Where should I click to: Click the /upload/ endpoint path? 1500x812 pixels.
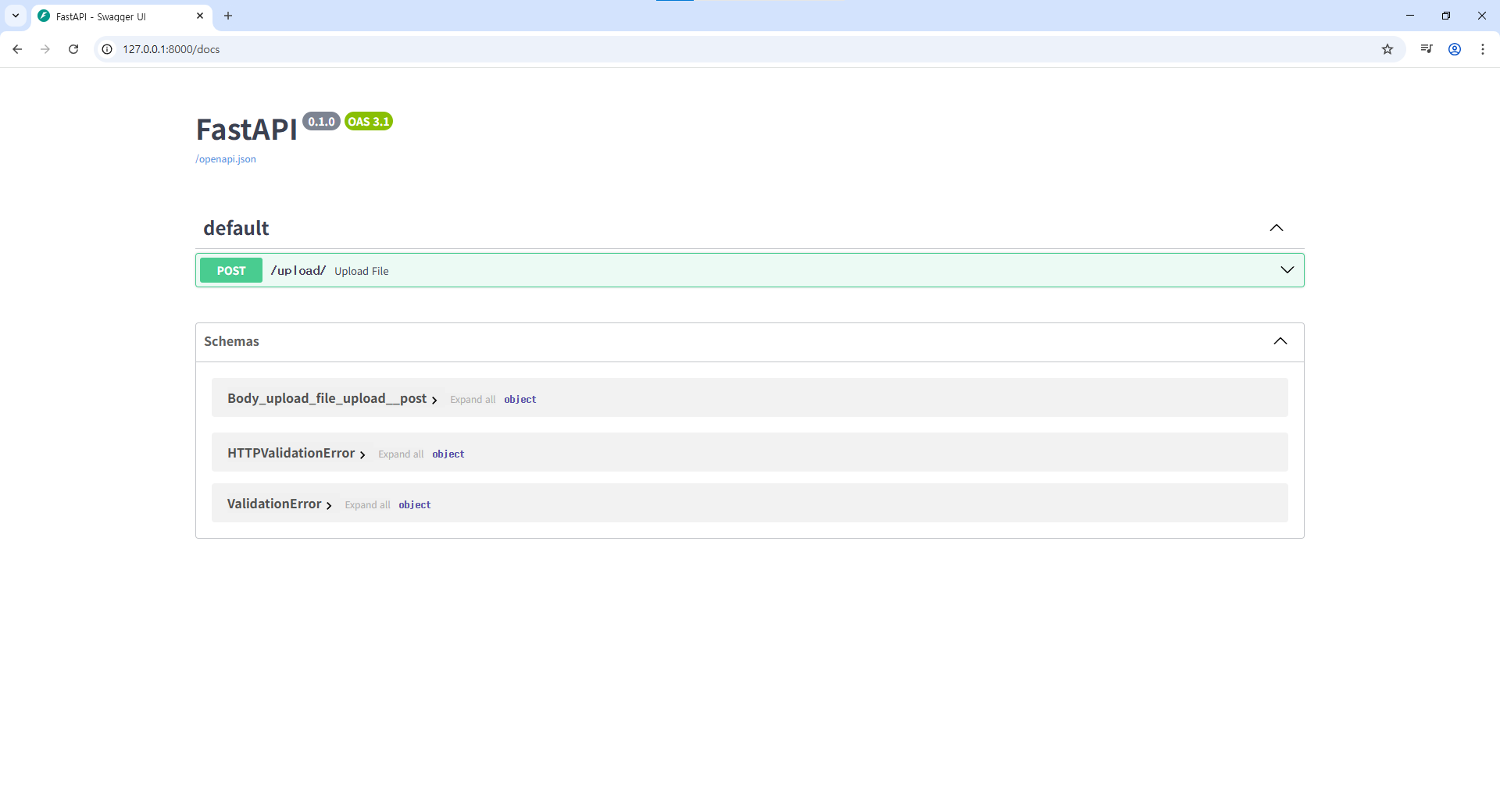(298, 270)
